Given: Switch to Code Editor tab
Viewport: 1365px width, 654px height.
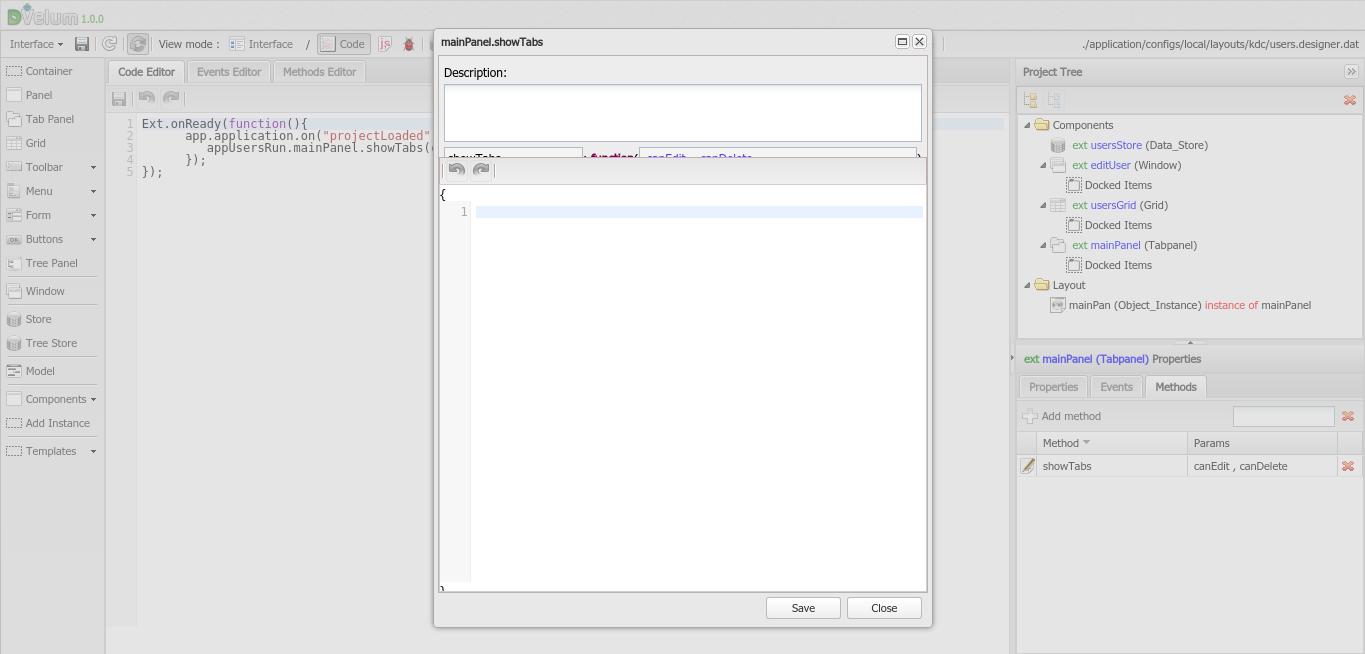Looking at the screenshot, I should coord(146,72).
